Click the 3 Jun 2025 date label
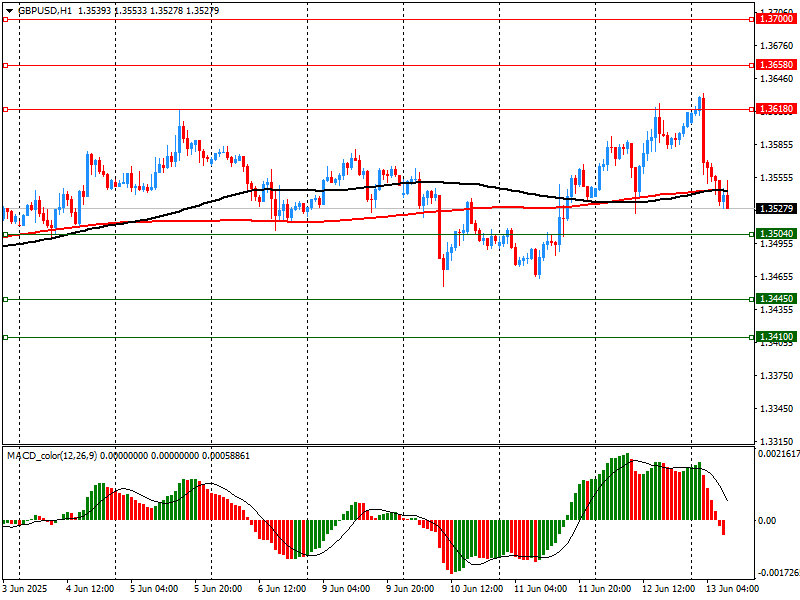Screen dimensions: 800x600 pos(24,589)
